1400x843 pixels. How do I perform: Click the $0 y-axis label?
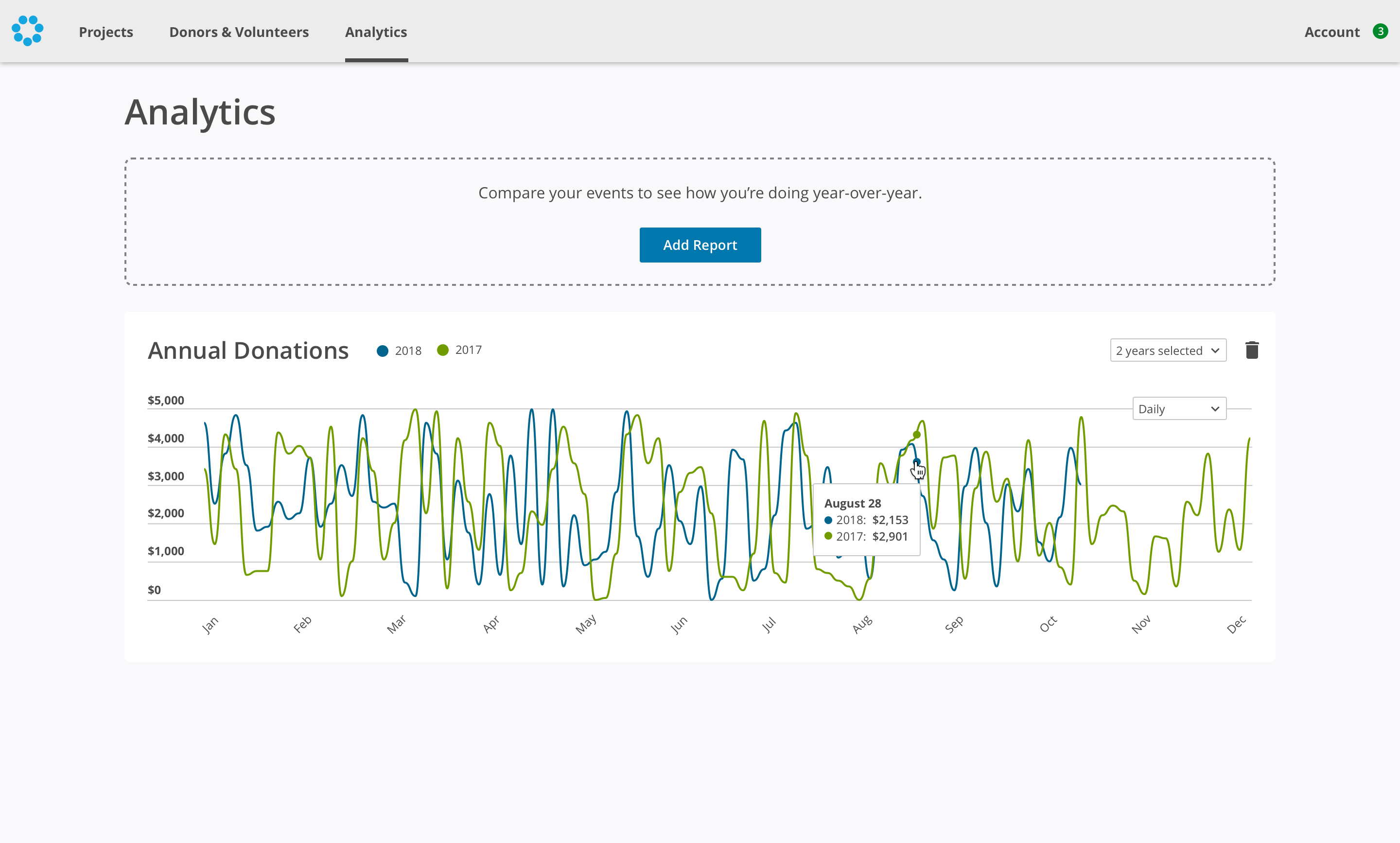[x=154, y=590]
